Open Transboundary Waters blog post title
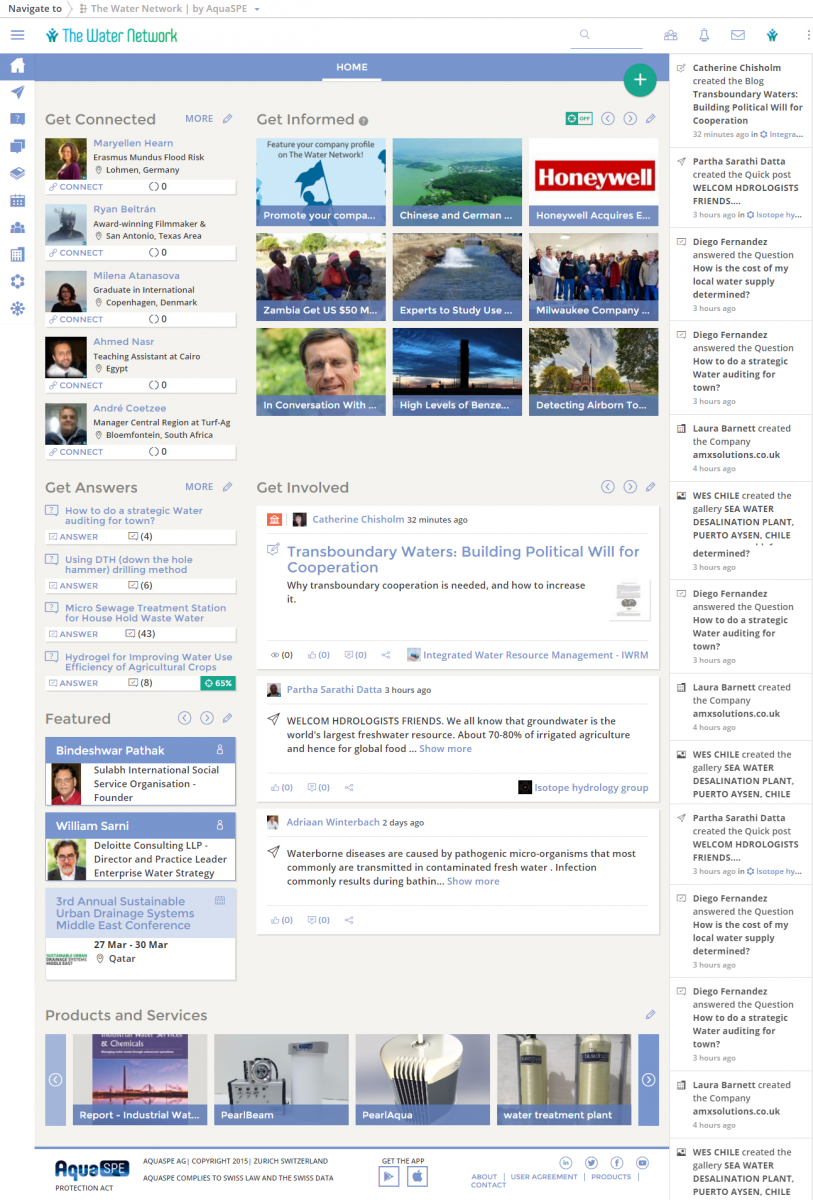This screenshot has height=1200, width=813. pyautogui.click(x=463, y=559)
